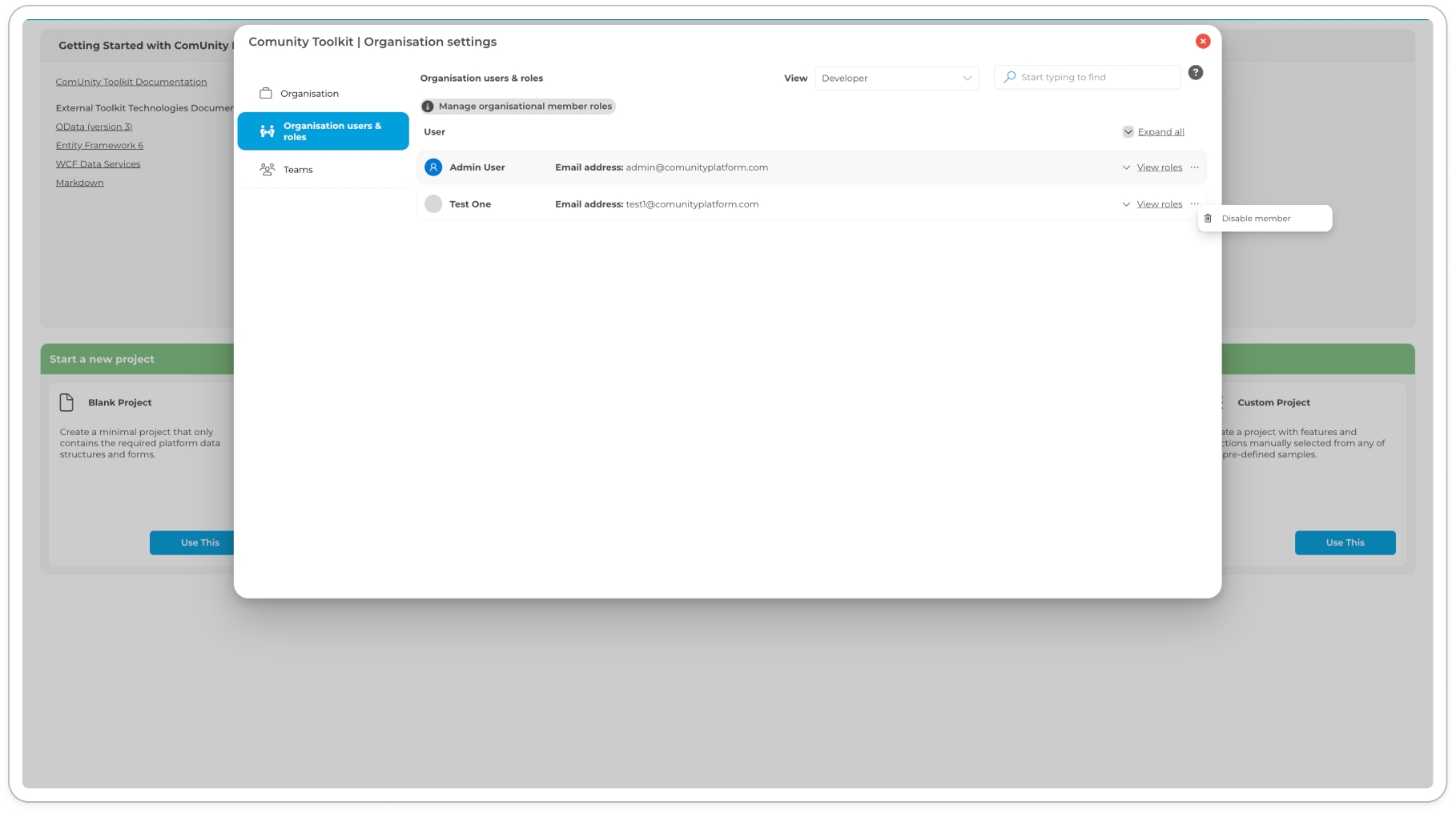Click the Test One avatar icon

click(433, 204)
